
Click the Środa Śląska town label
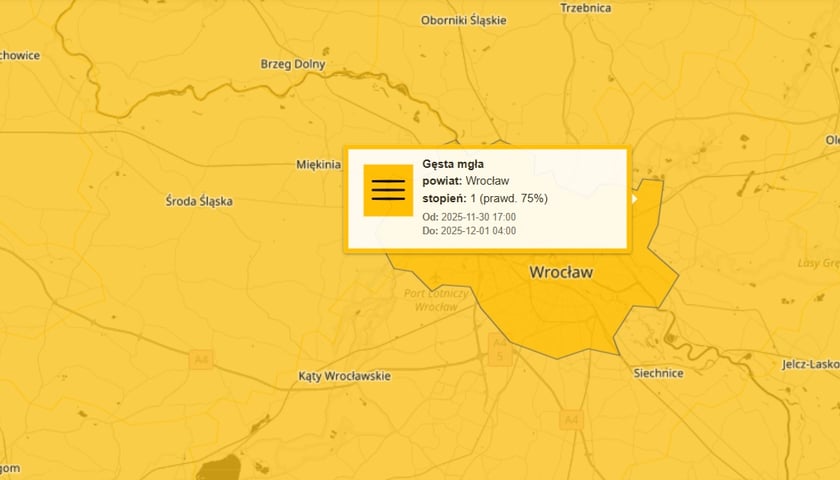coord(199,201)
